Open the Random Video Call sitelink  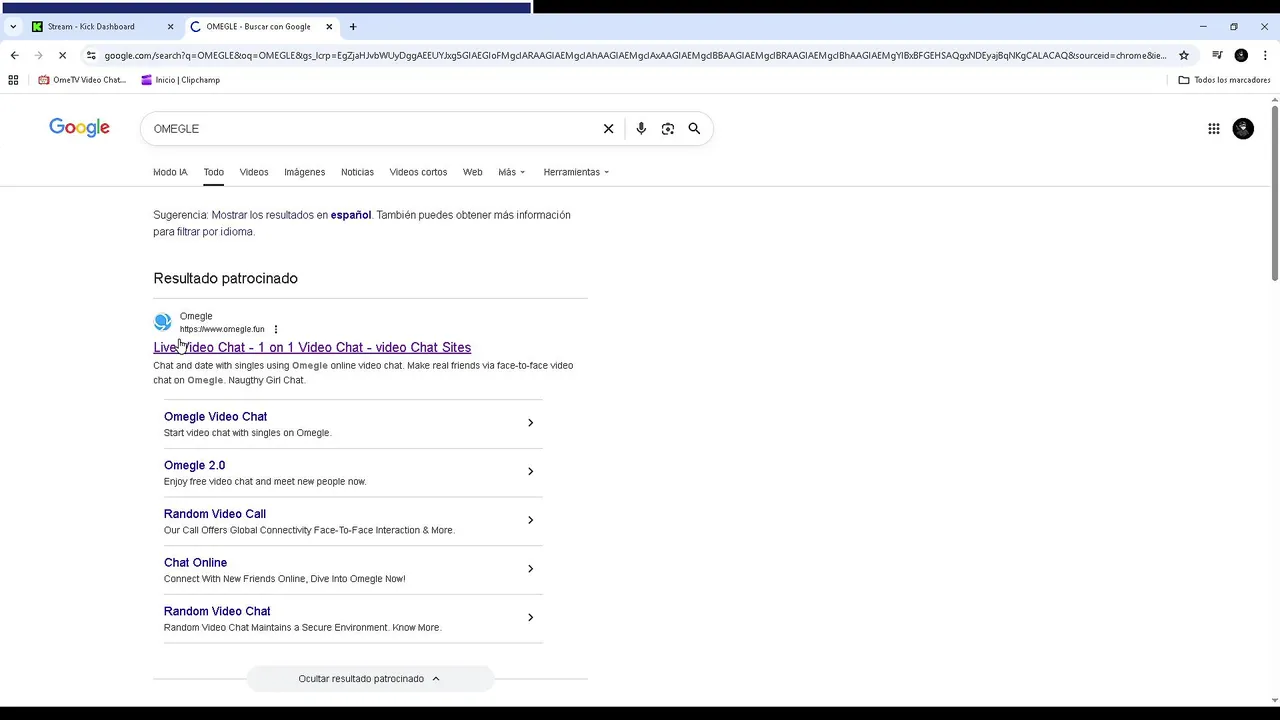[x=215, y=514]
